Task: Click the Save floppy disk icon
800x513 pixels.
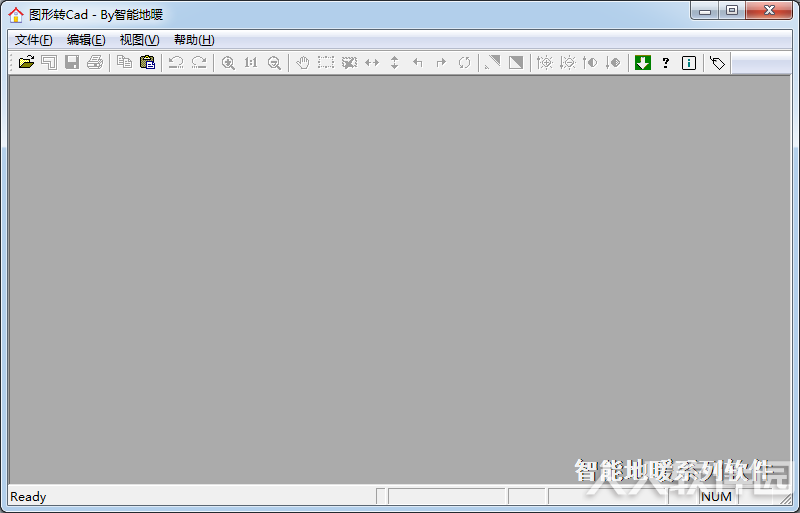Action: pos(72,62)
